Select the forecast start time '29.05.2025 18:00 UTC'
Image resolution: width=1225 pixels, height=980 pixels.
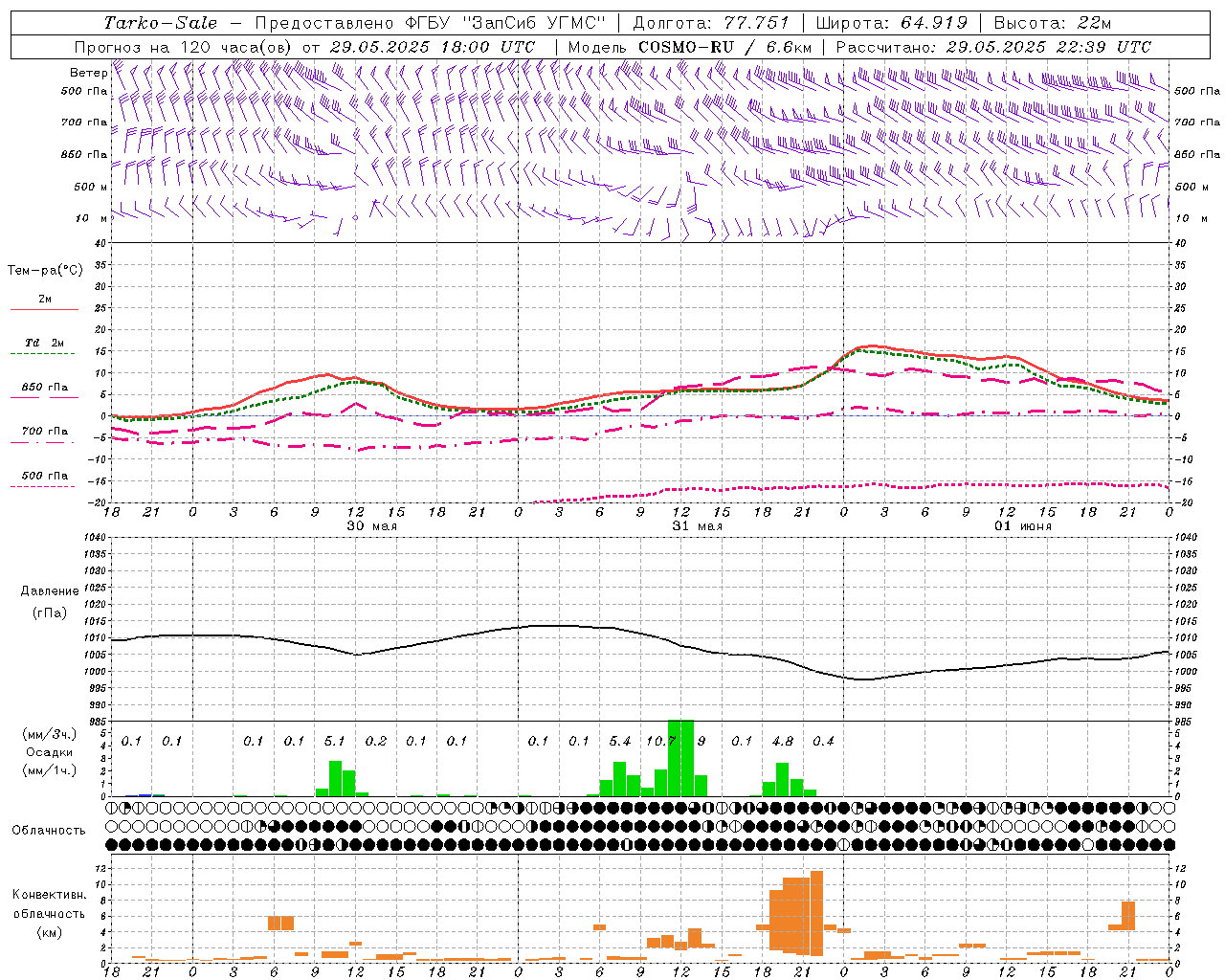click(x=433, y=47)
